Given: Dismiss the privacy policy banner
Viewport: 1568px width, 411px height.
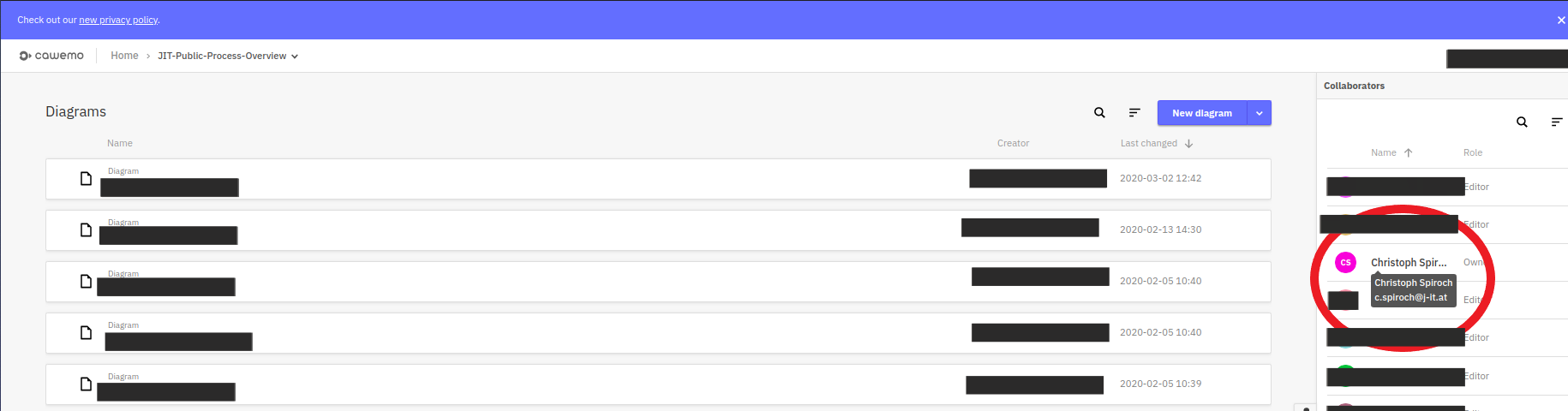Looking at the screenshot, I should tap(1560, 20).
